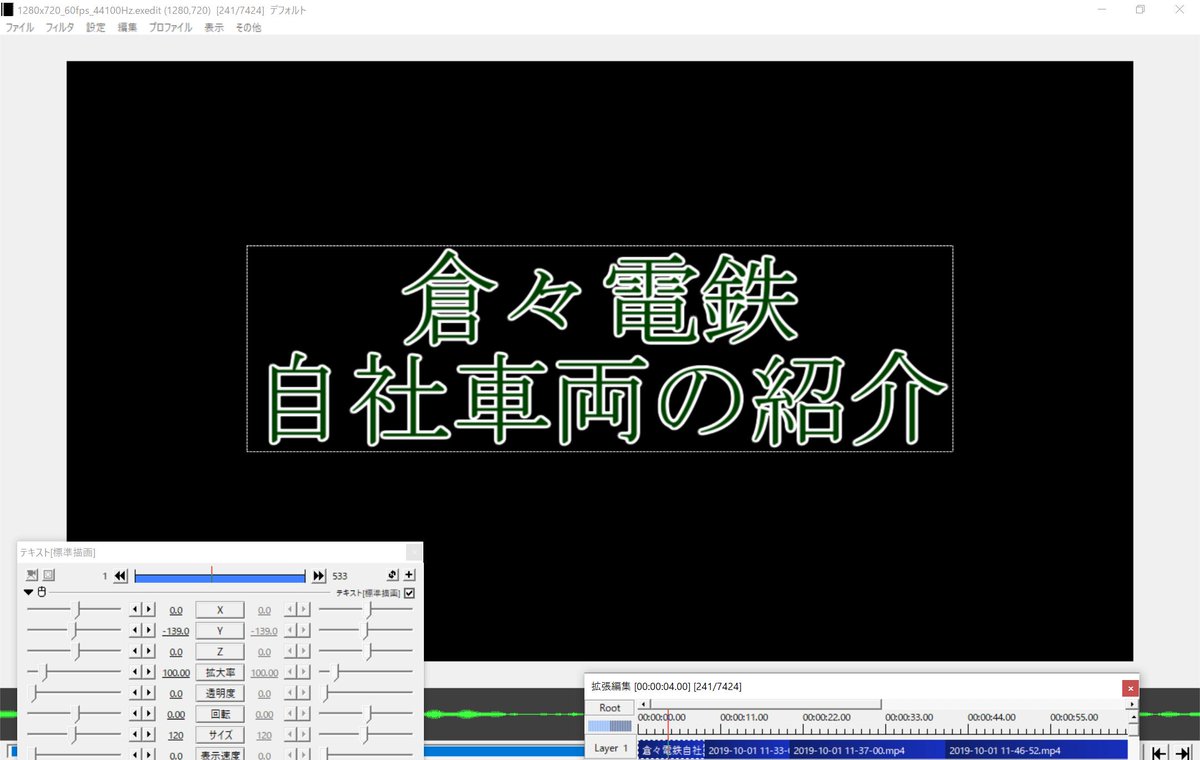Open the フィルタ menu
The image size is (1200, 760).
point(60,28)
